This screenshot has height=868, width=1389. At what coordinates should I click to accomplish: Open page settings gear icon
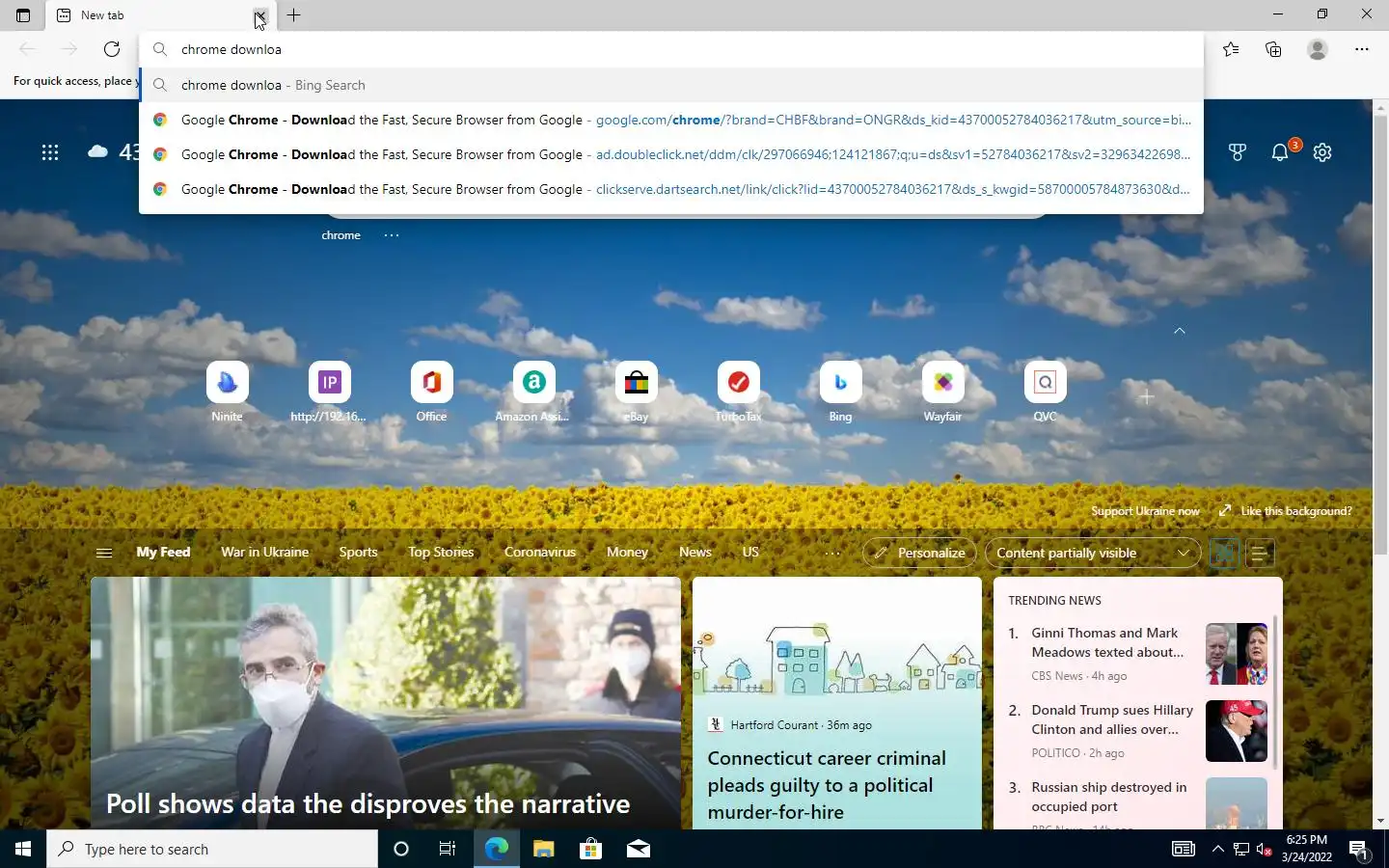pyautogui.click(x=1322, y=152)
